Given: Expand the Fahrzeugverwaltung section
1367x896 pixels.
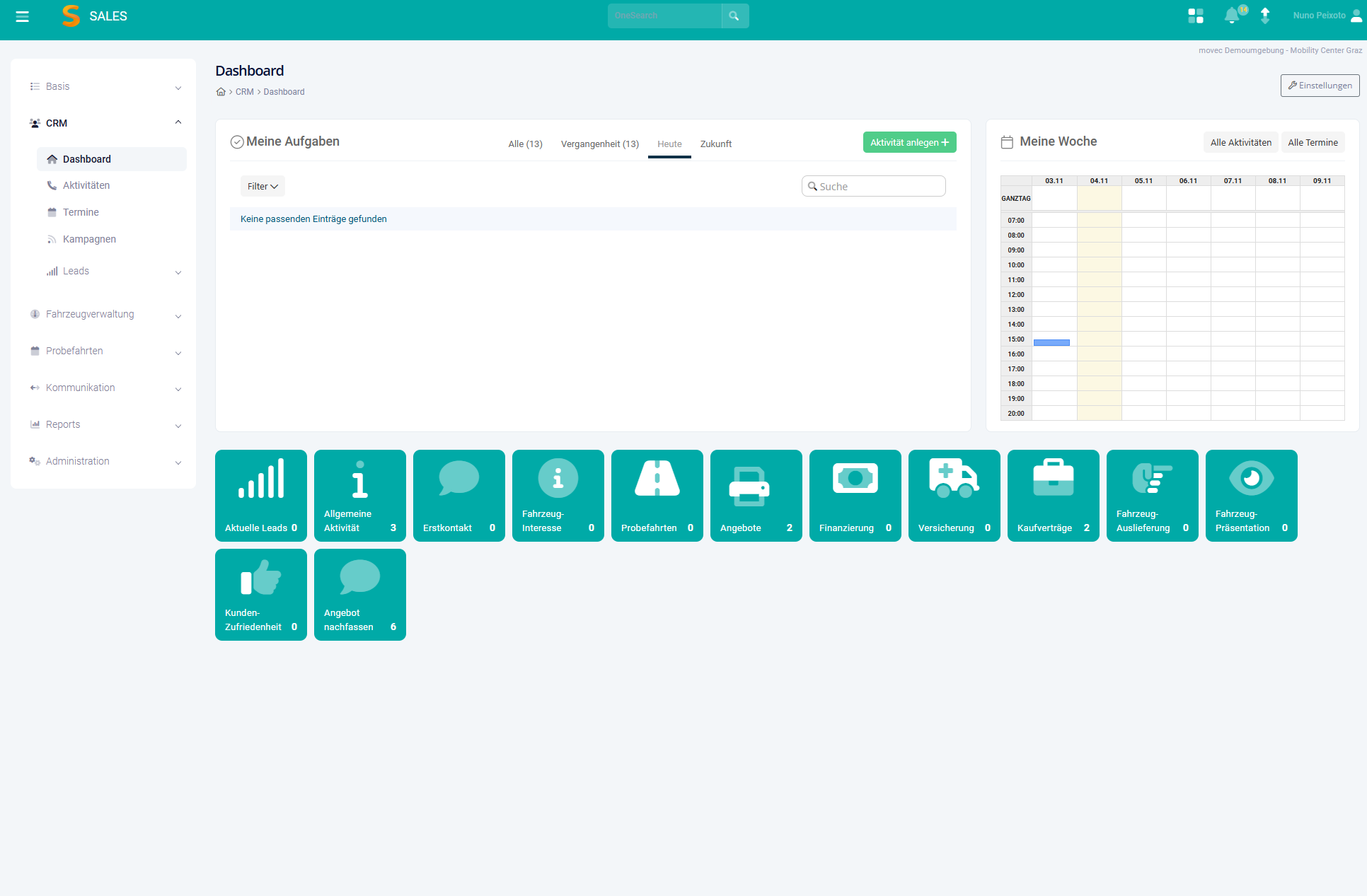Looking at the screenshot, I should point(178,315).
